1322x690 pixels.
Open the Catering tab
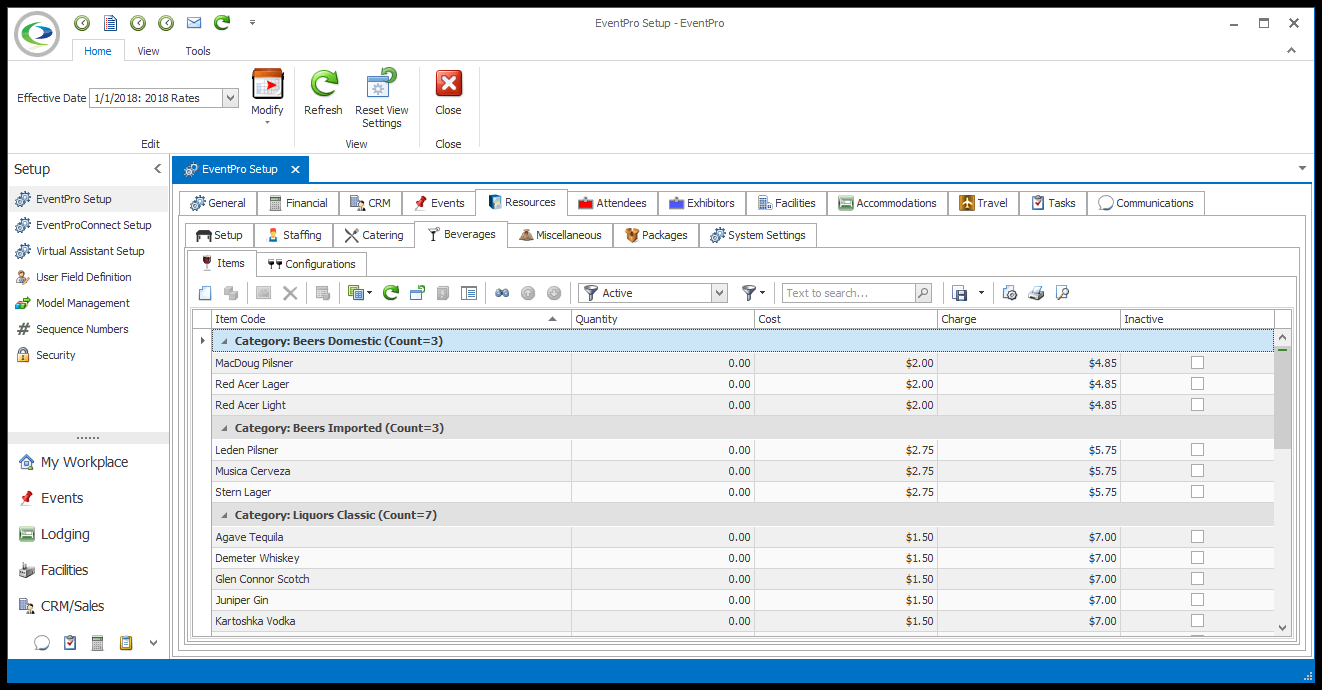(x=374, y=235)
